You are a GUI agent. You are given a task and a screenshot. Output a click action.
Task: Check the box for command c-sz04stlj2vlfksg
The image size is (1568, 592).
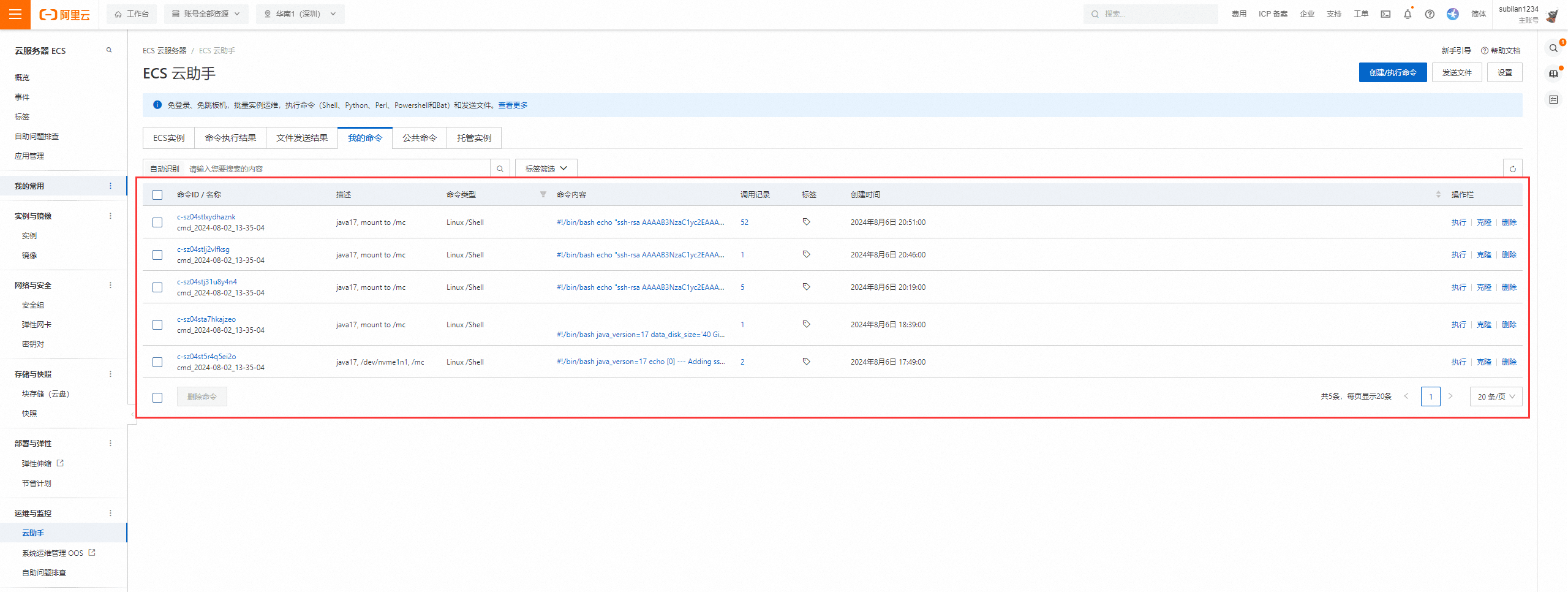coord(157,255)
